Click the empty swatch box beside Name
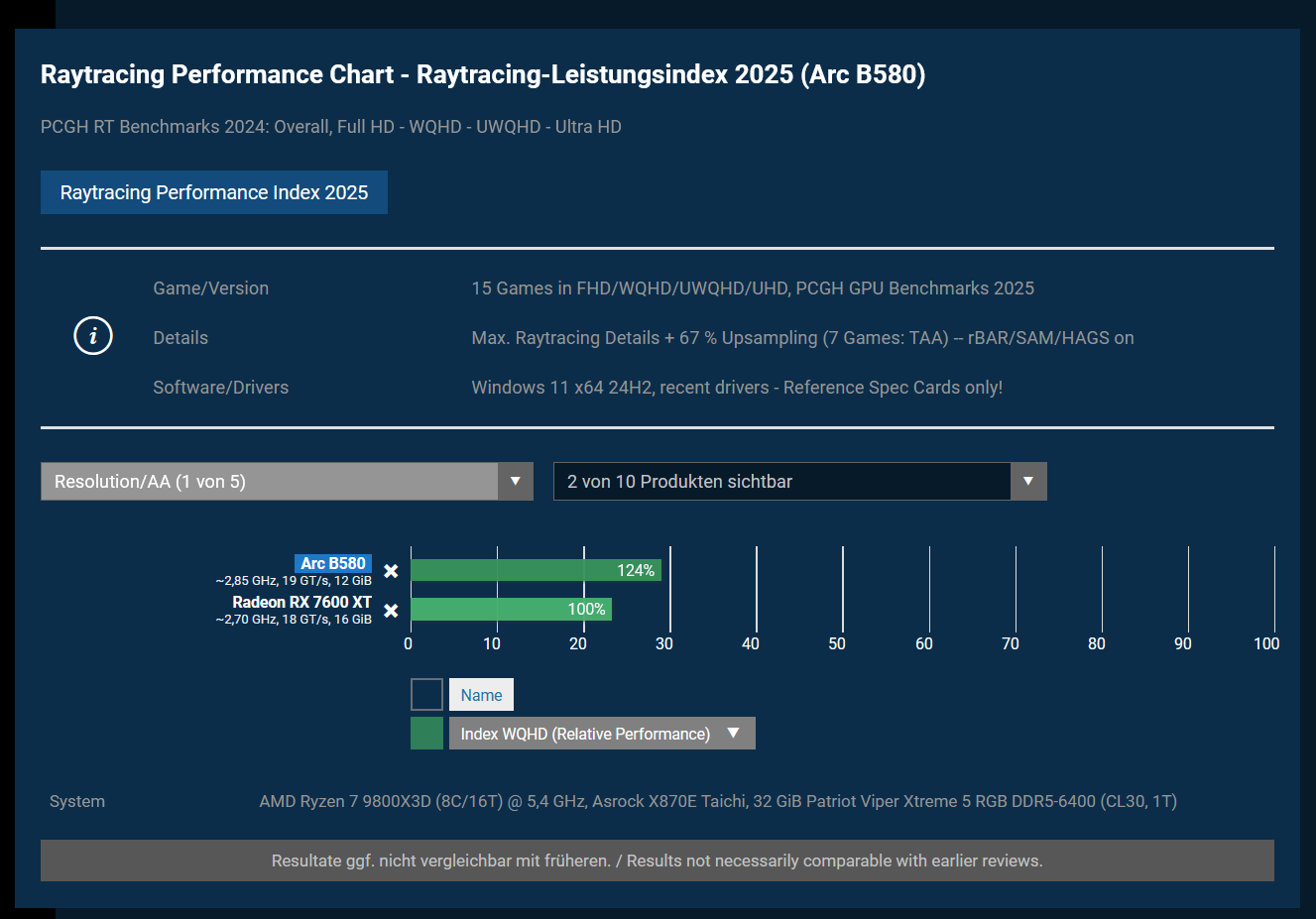This screenshot has height=919, width=1316. click(426, 694)
